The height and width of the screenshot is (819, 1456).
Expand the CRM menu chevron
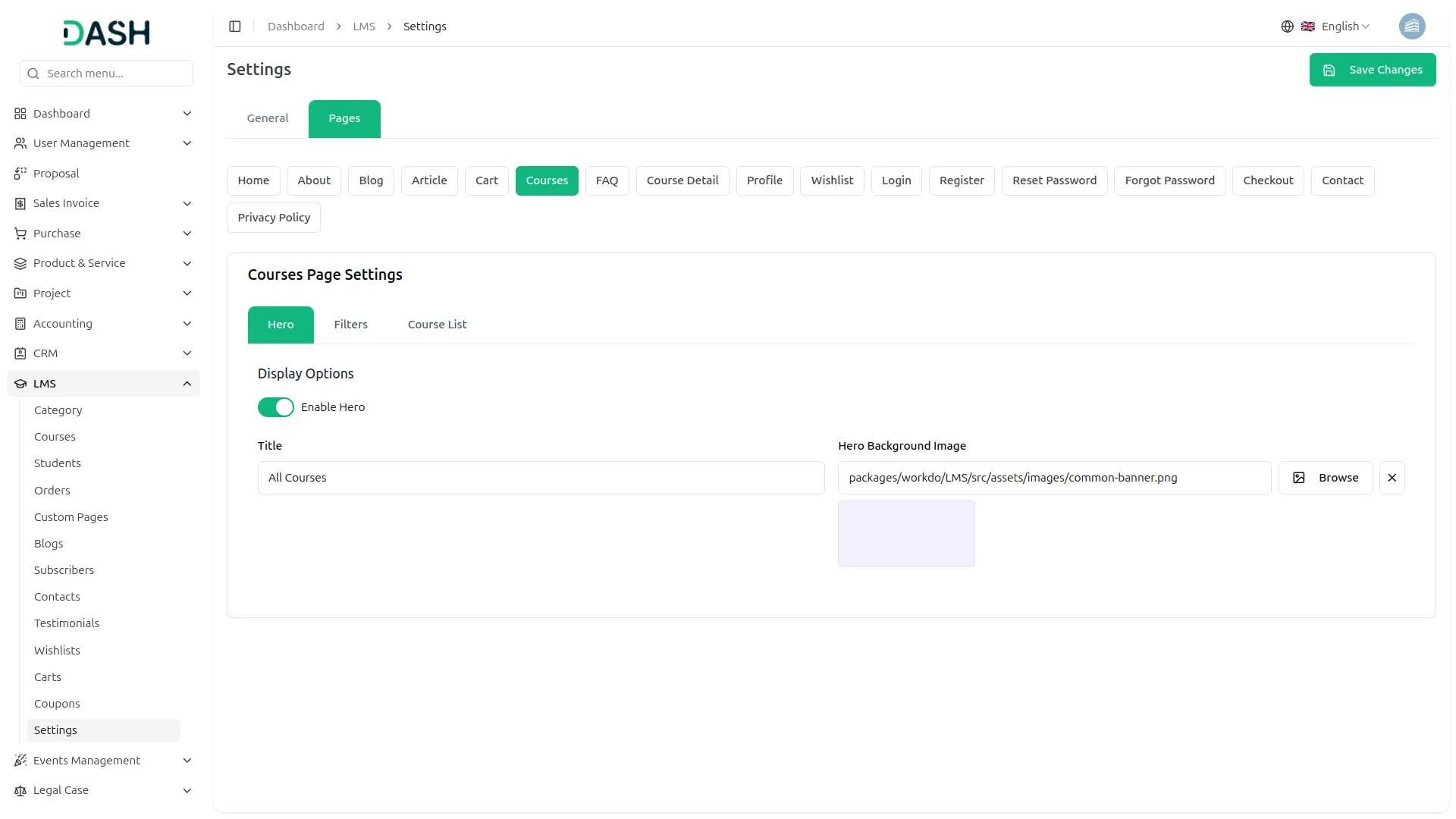click(x=187, y=353)
